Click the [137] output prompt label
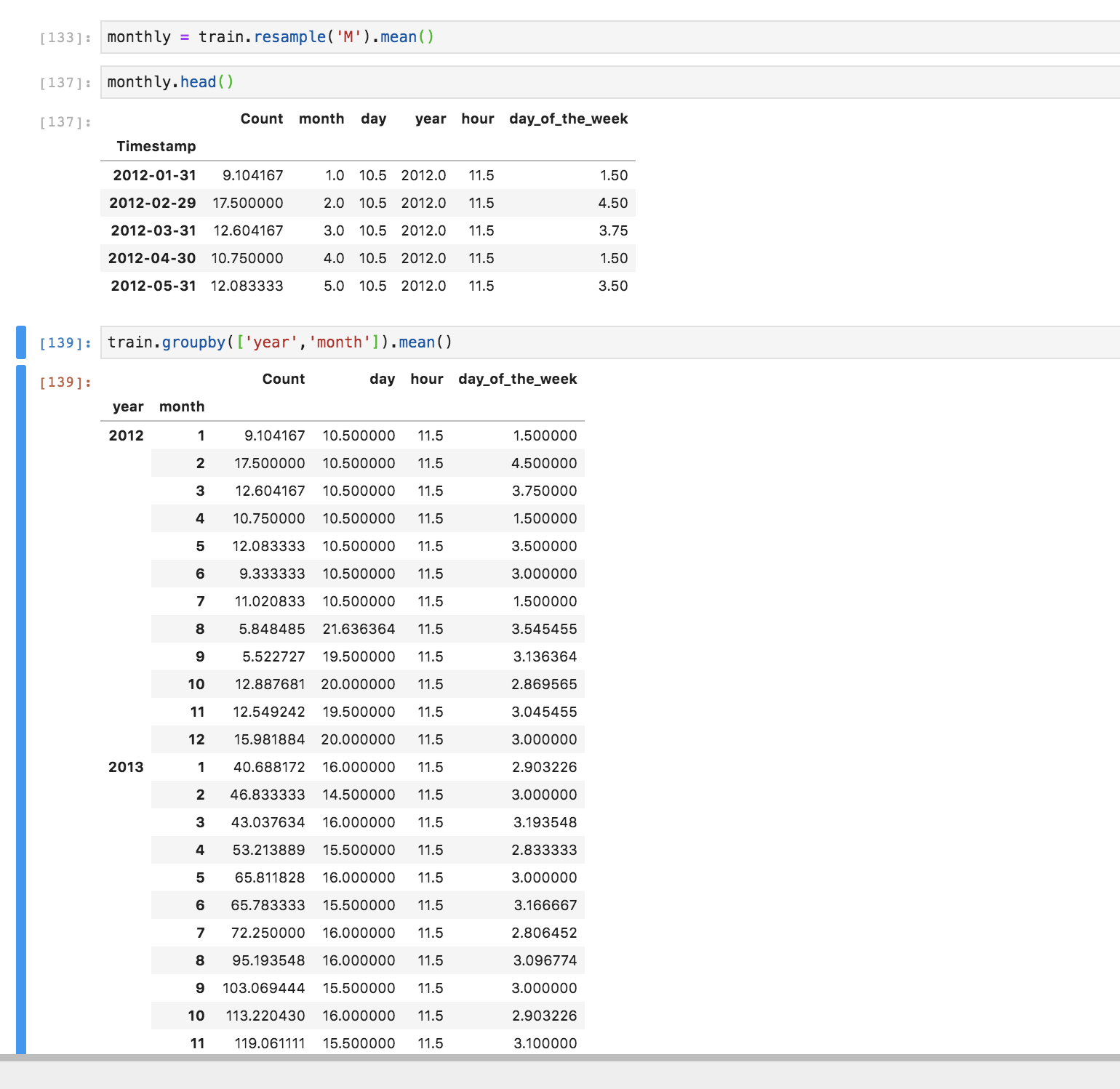This screenshot has height=1089, width=1120. click(x=64, y=121)
